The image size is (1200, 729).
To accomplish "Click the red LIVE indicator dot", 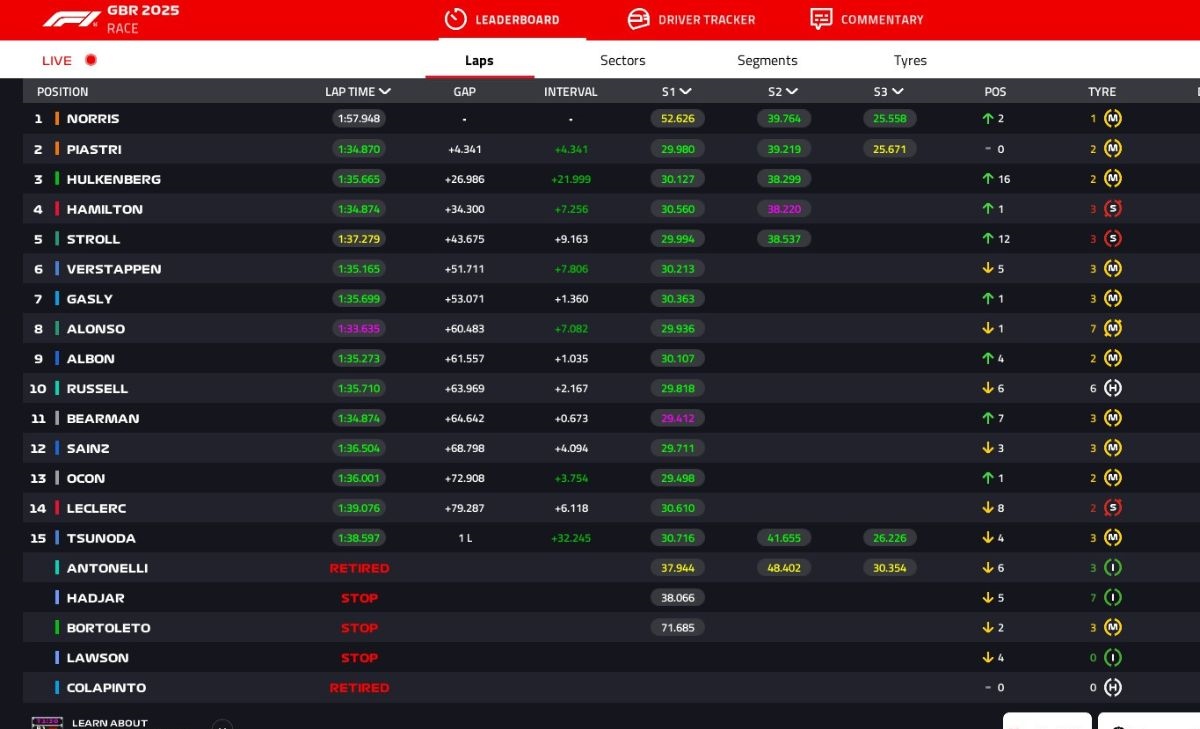I will click(x=91, y=60).
